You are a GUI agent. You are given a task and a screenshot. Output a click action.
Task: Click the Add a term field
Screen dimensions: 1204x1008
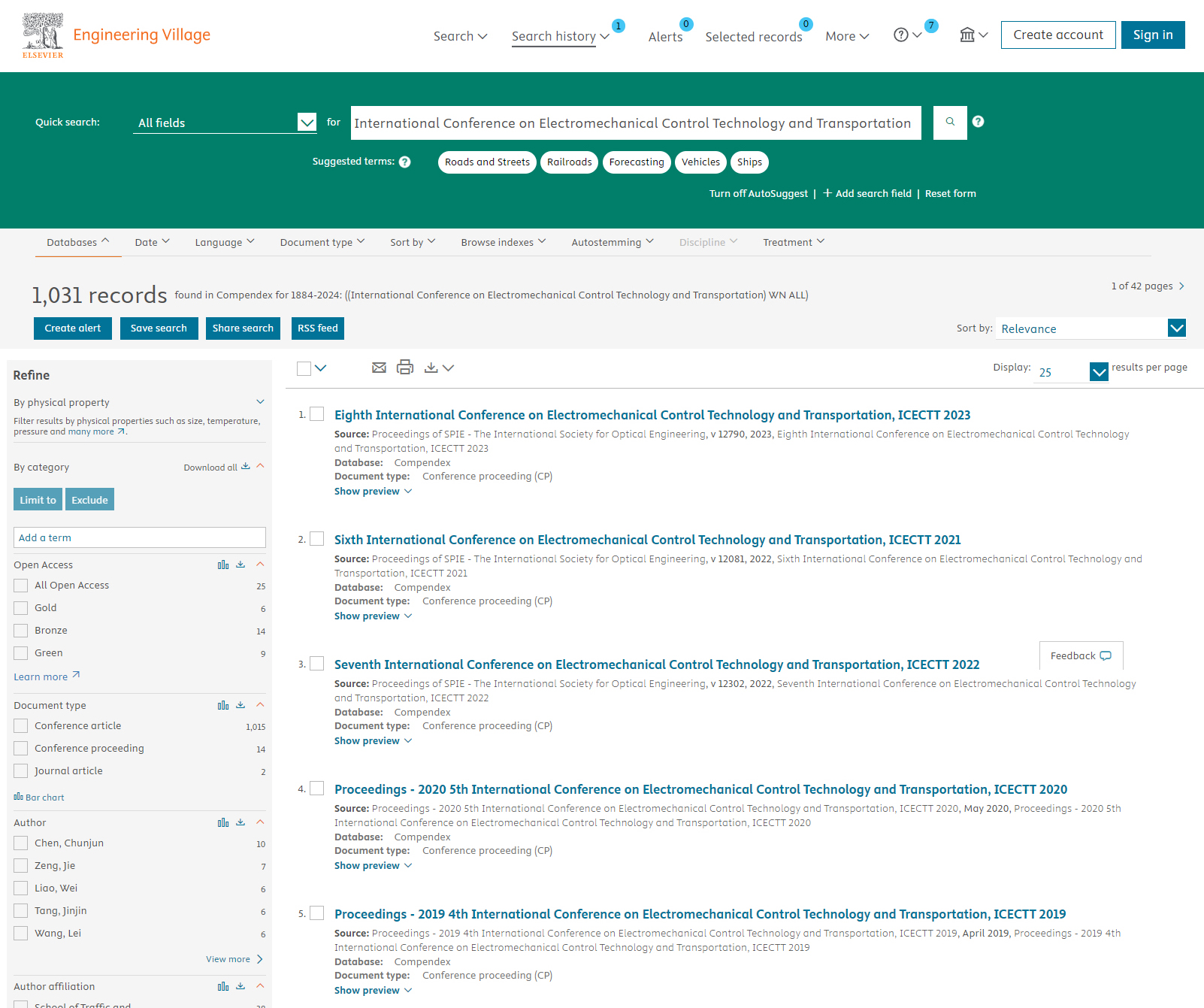140,537
